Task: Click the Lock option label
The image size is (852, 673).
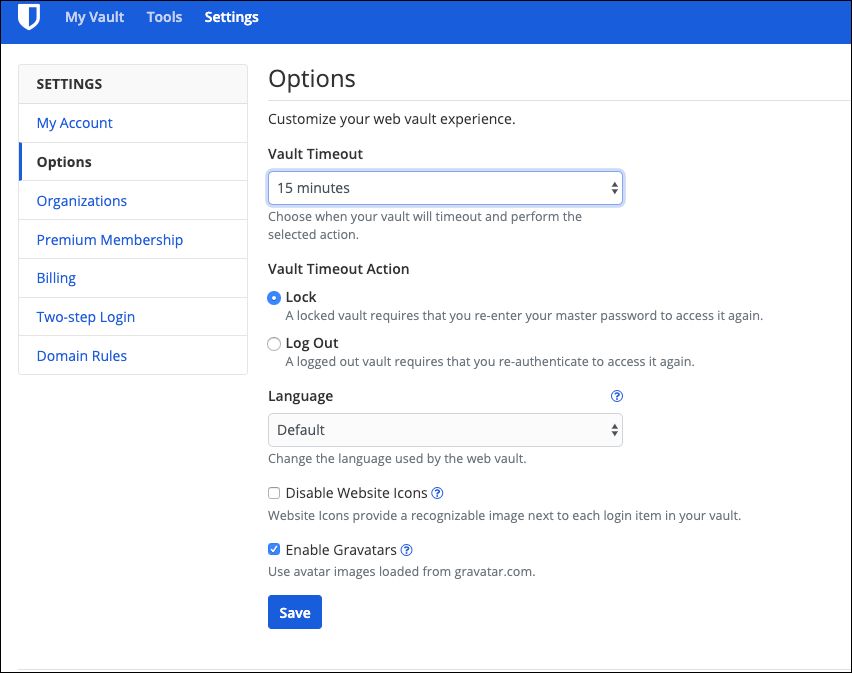Action: click(x=300, y=297)
